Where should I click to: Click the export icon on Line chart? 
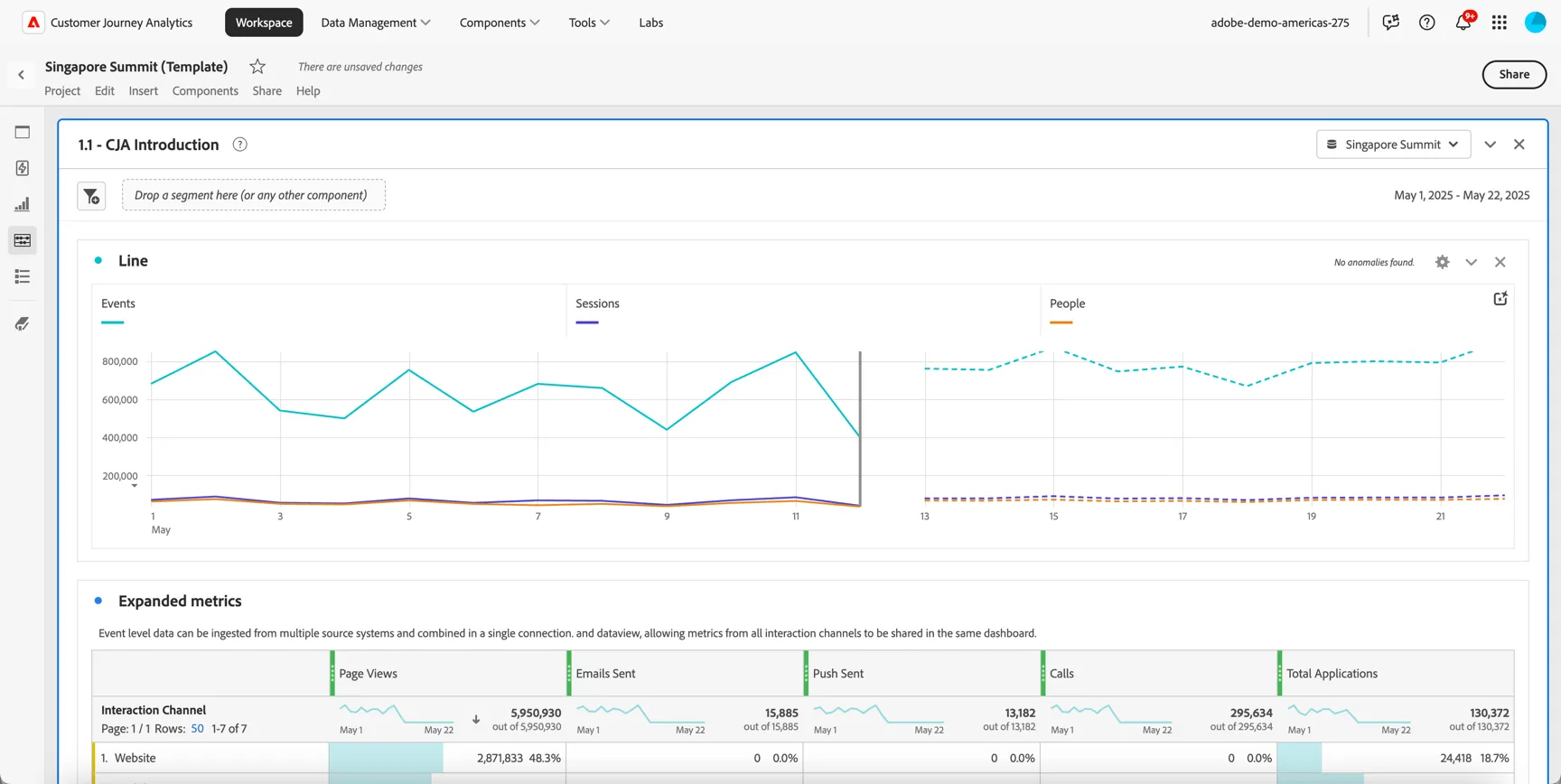click(x=1500, y=299)
